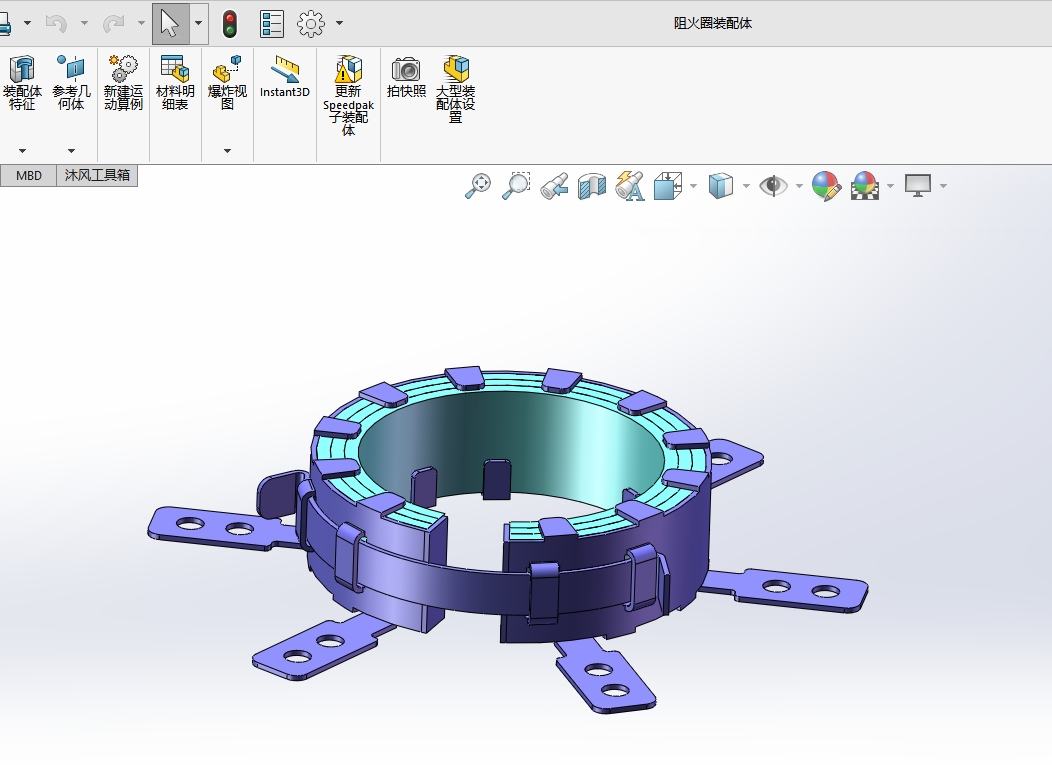Click Previous View icon
The image size is (1052, 765).
[x=555, y=186]
